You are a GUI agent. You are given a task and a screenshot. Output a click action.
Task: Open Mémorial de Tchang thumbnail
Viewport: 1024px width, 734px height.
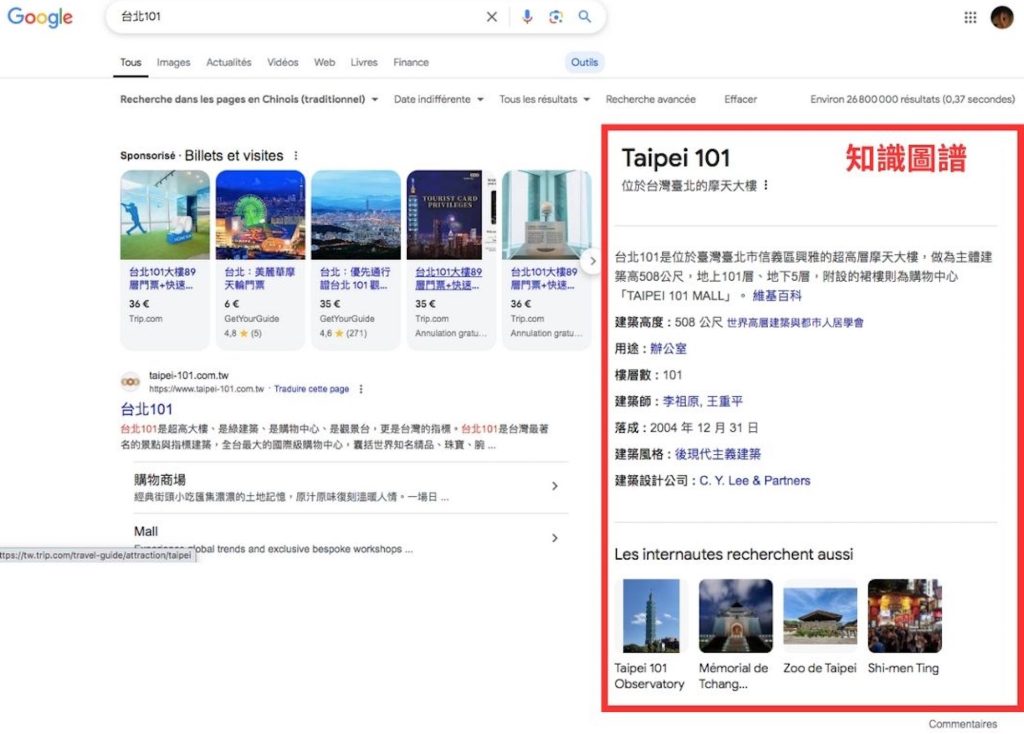point(735,616)
